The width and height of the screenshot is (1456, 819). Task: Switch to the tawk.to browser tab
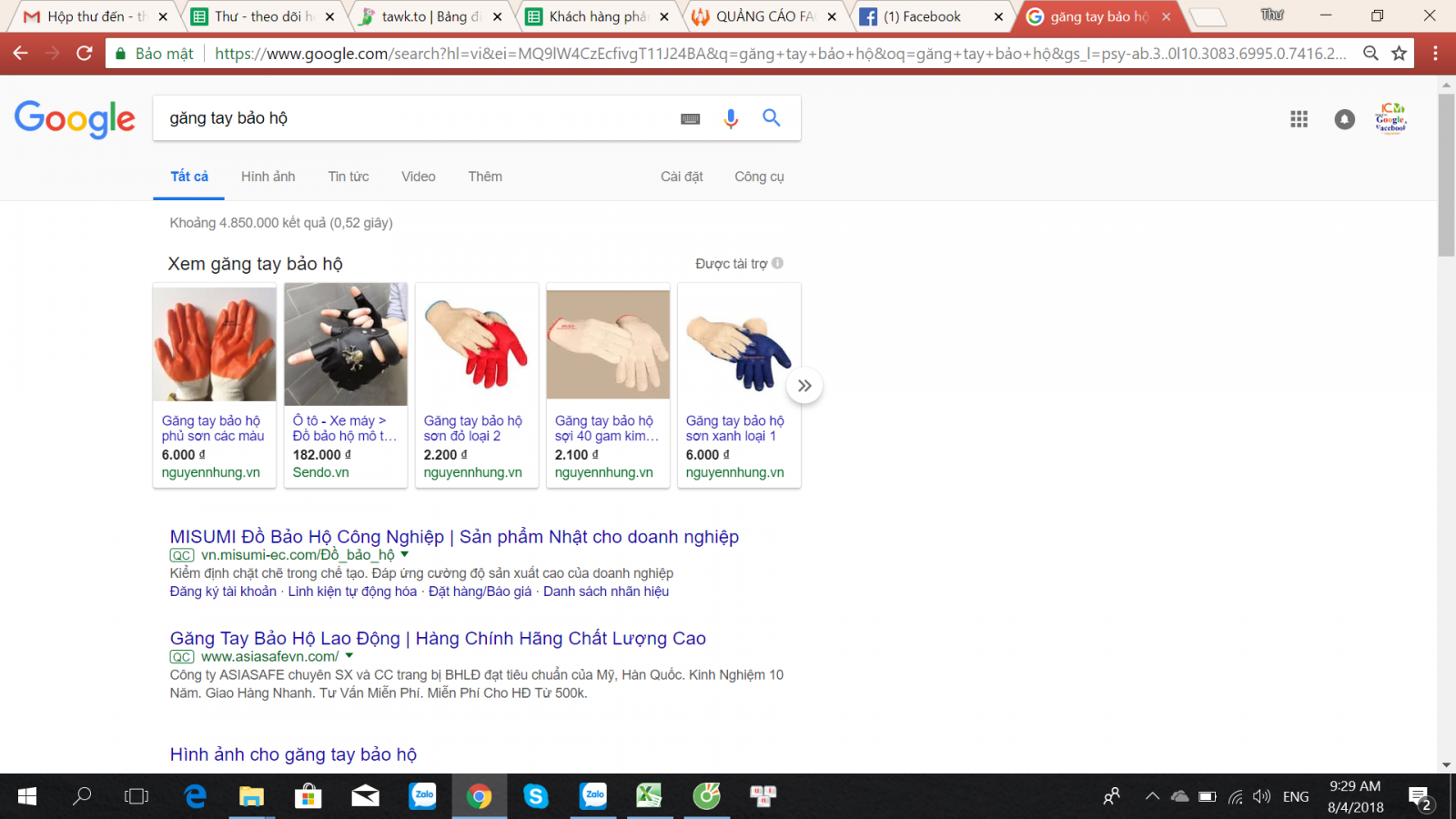click(430, 16)
